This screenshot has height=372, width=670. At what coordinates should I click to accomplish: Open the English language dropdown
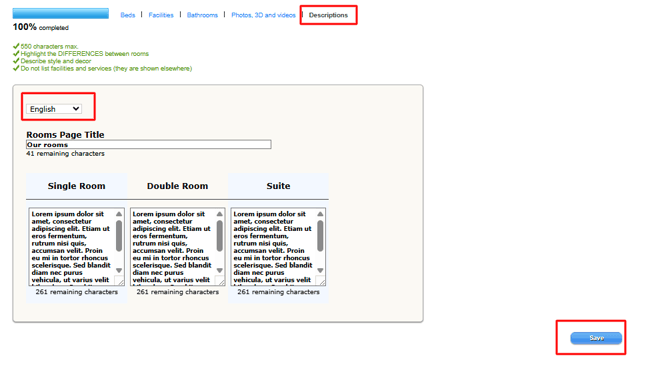click(54, 109)
